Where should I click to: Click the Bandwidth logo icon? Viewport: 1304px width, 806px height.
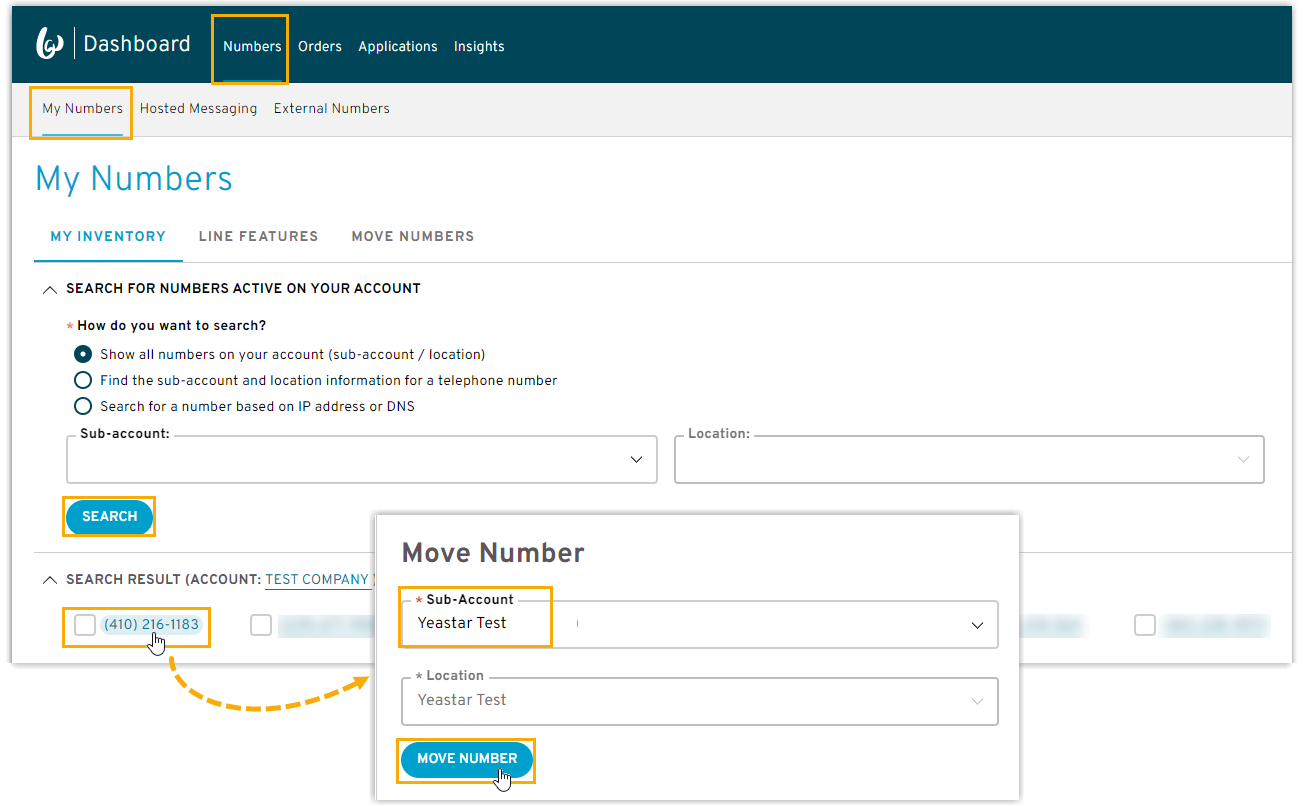(50, 44)
